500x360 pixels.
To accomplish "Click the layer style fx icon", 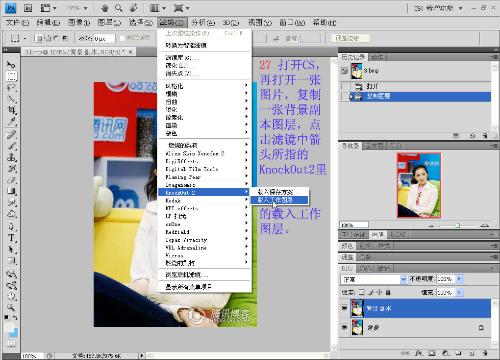I will [418, 353].
